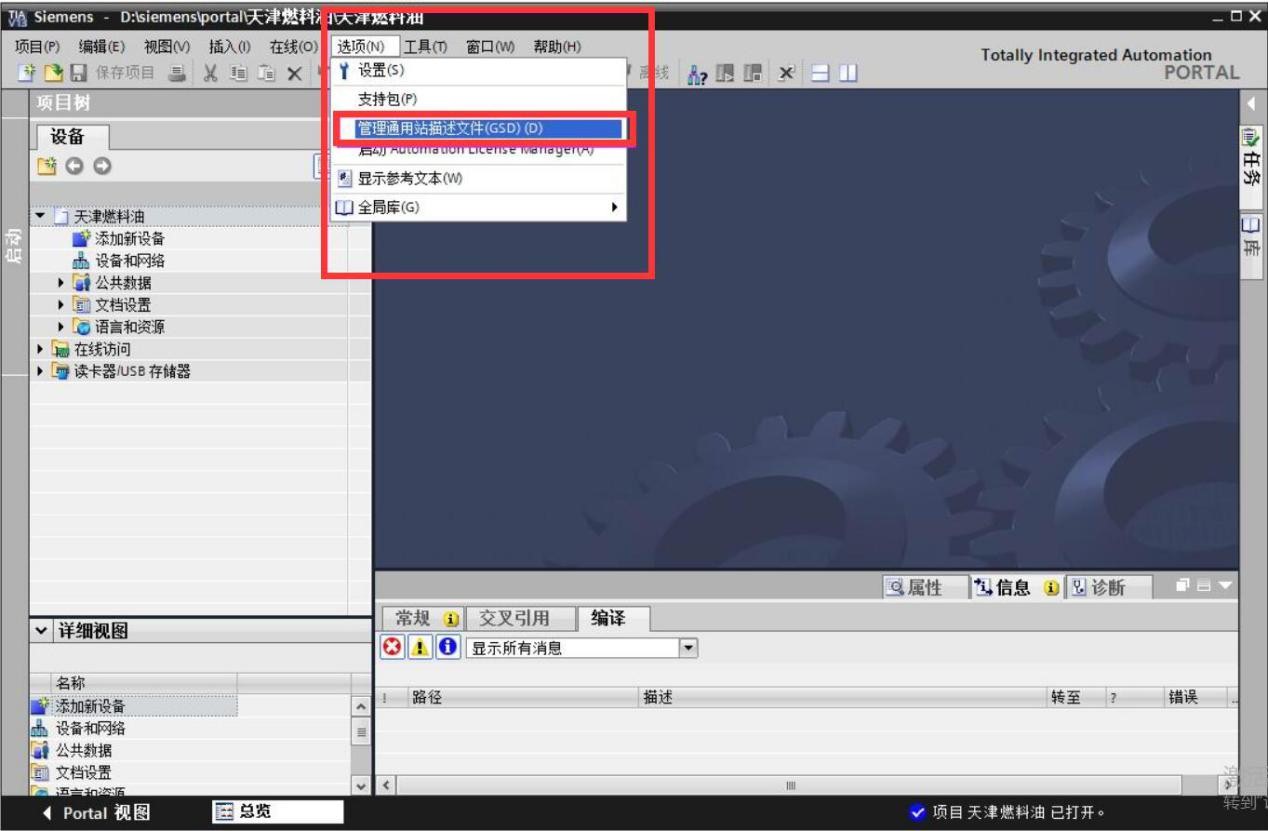Open the 编辑(E) menu

coord(102,47)
